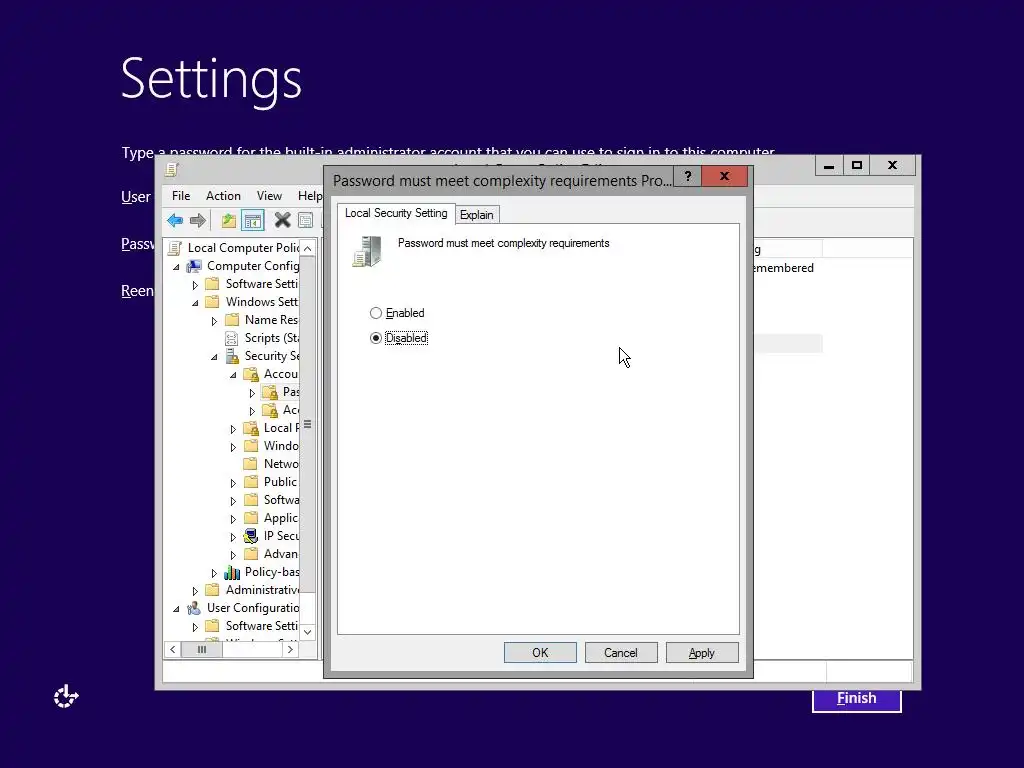Viewport: 1024px width, 768px height.
Task: Click the Up one level folder icon
Action: coord(228,221)
